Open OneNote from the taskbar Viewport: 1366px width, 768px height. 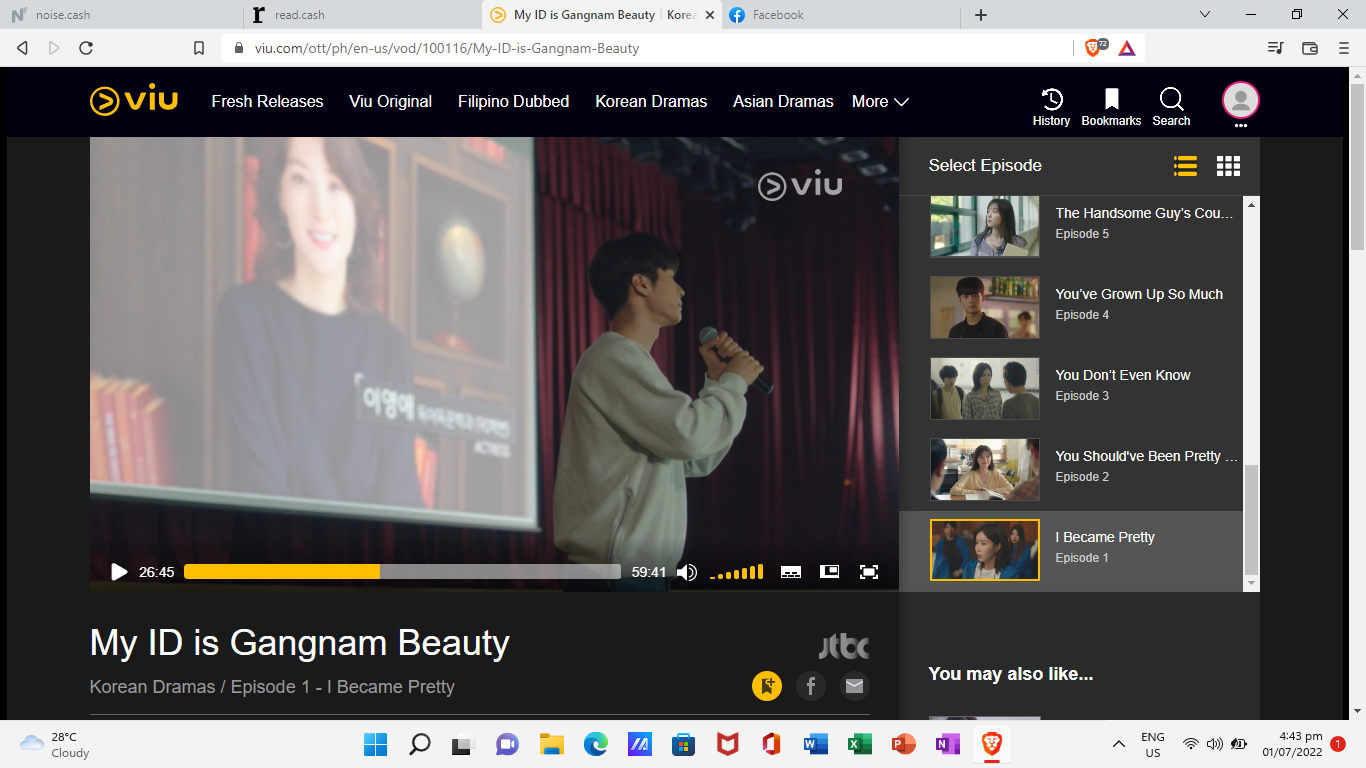(947, 744)
